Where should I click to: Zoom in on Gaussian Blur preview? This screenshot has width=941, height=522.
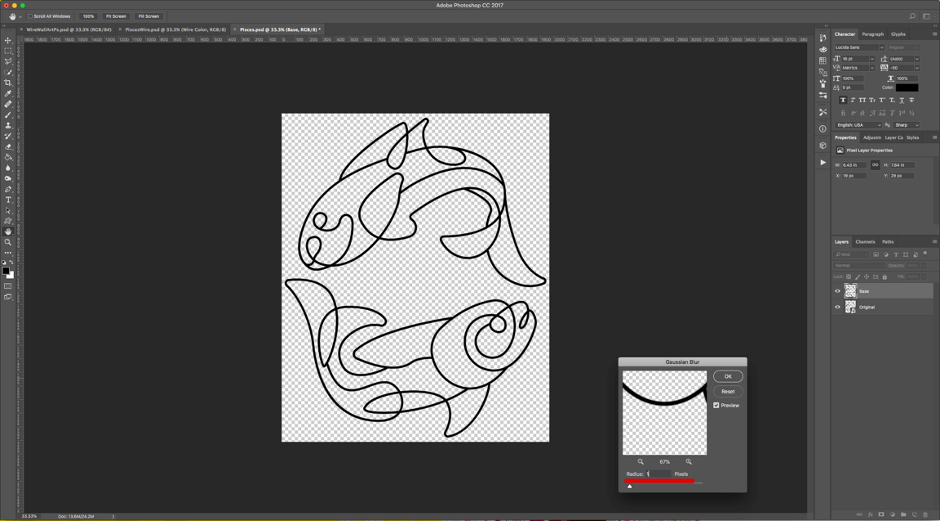coord(689,462)
